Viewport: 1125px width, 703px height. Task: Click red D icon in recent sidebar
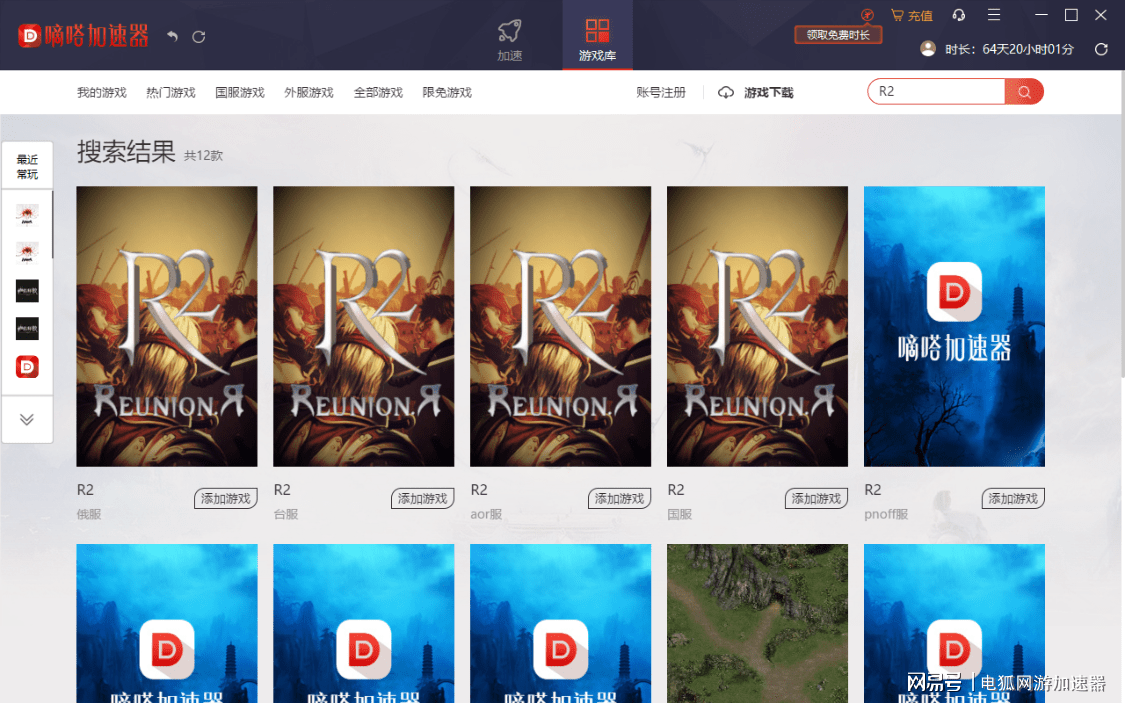click(x=27, y=367)
